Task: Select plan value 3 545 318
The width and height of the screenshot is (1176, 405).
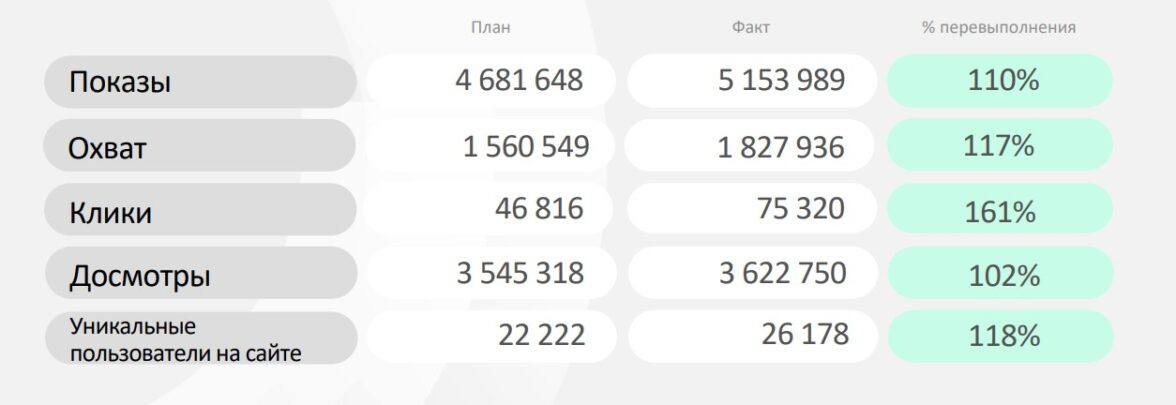Action: tap(520, 272)
